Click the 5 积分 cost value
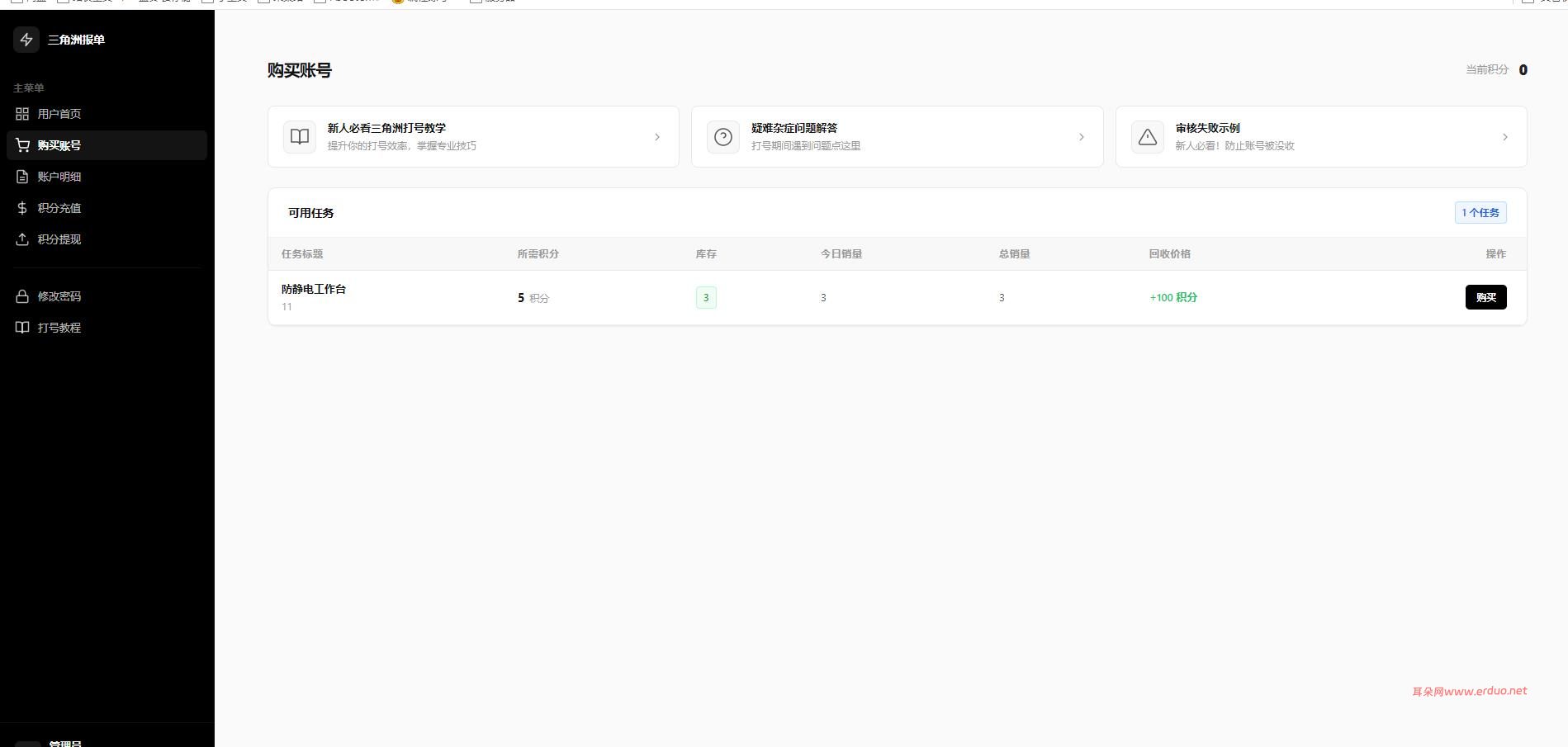 pyautogui.click(x=533, y=298)
